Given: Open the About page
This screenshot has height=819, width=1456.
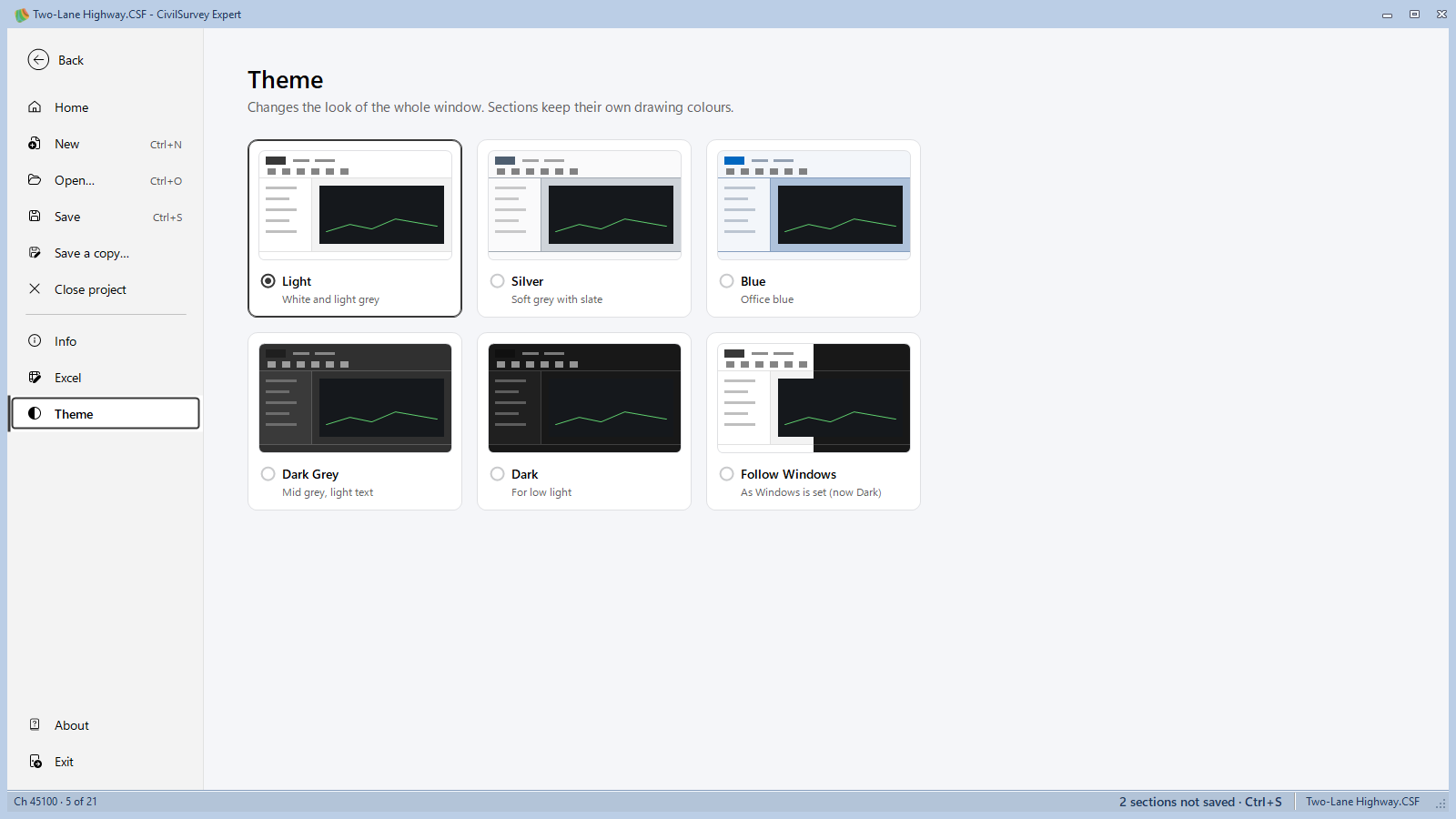Looking at the screenshot, I should (106, 725).
